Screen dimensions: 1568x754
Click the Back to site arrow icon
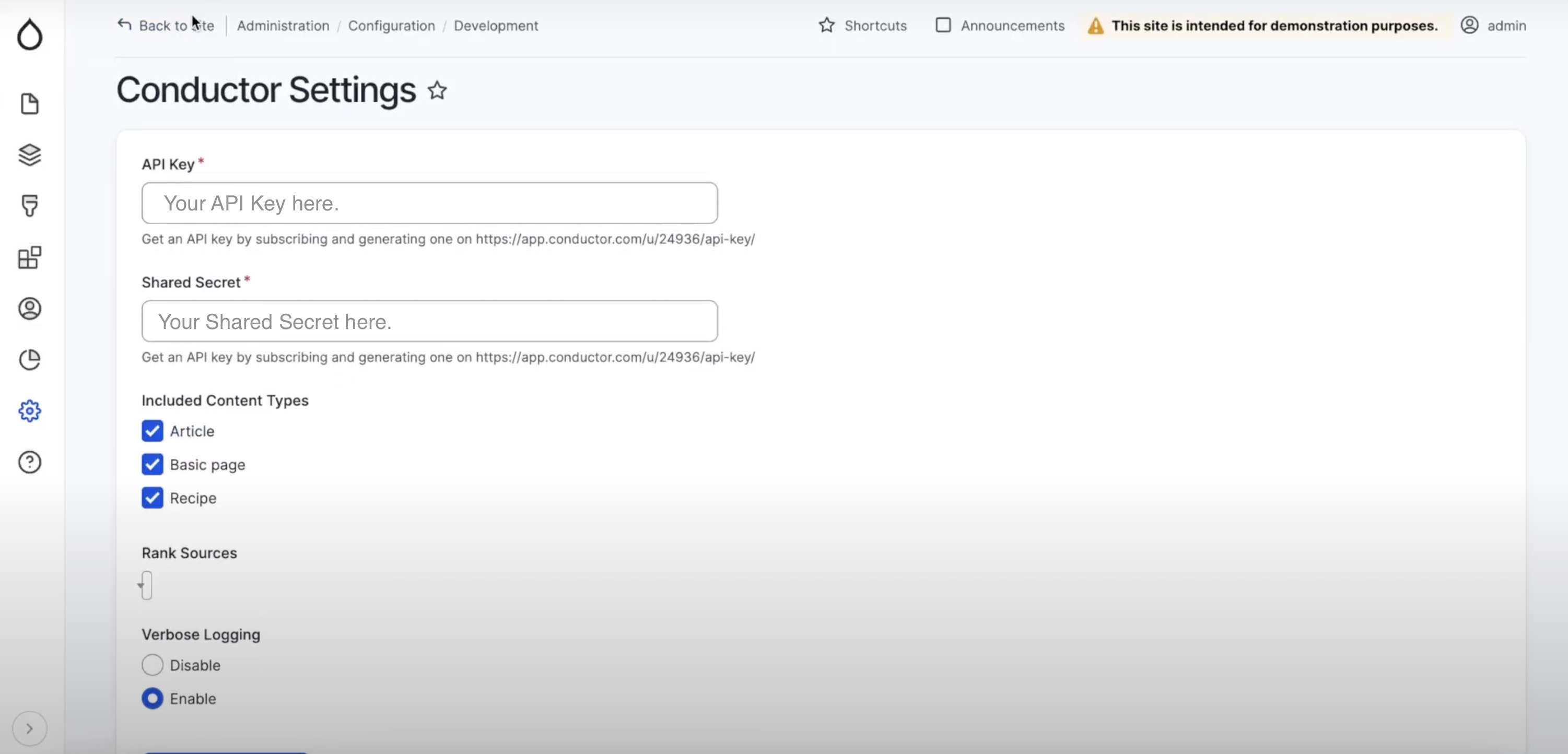click(124, 25)
